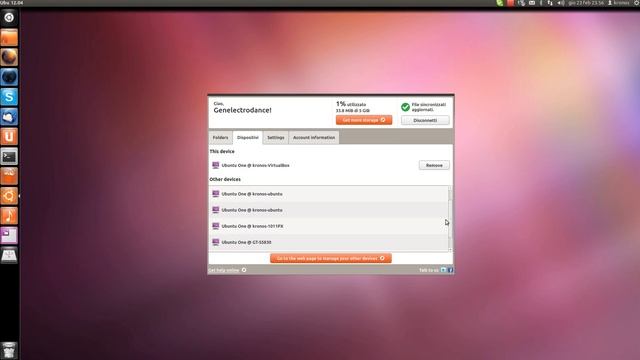Image resolution: width=640 pixels, height=360 pixels.
Task: Go to the web page to manage other devices
Action: [331, 258]
